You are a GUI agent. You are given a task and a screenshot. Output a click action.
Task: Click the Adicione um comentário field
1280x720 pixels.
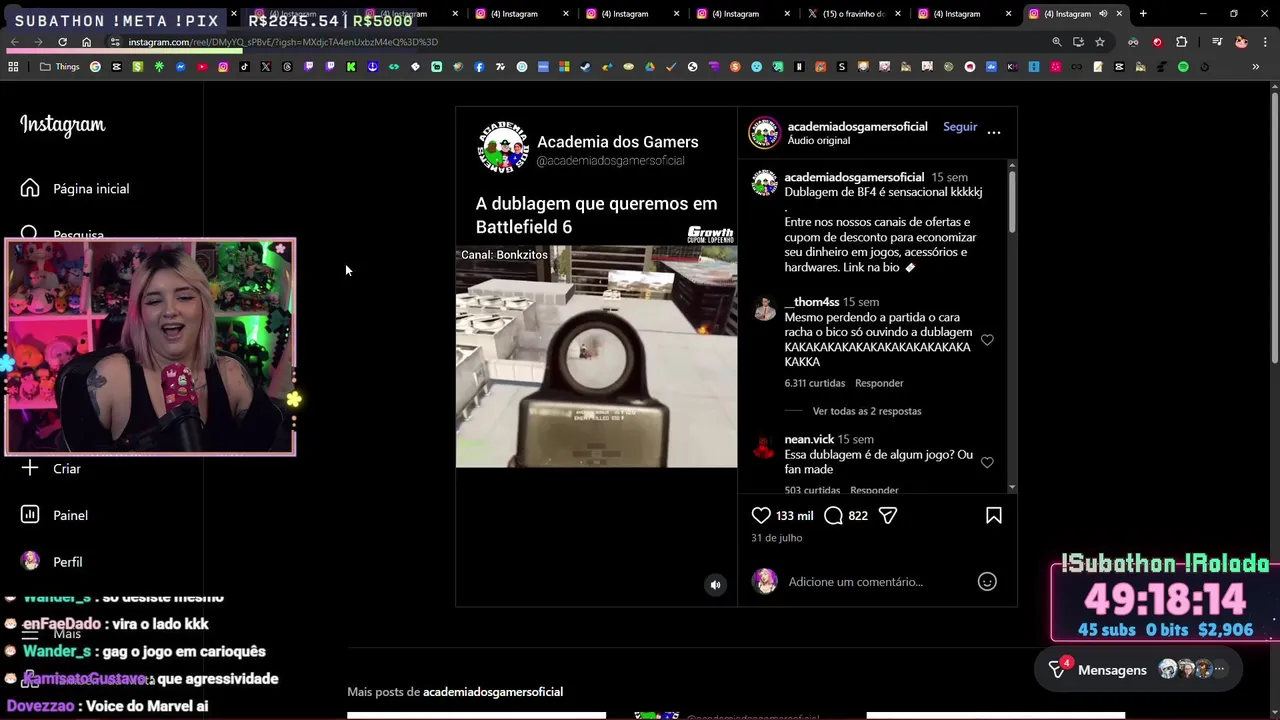click(855, 582)
